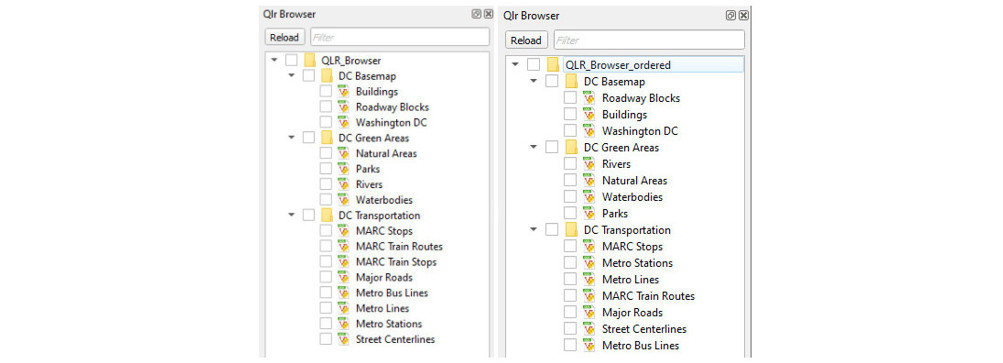Click the DC Basemap folder icon in the QLR_Browser tree
Screen dimensions: 1003x363
point(327,76)
